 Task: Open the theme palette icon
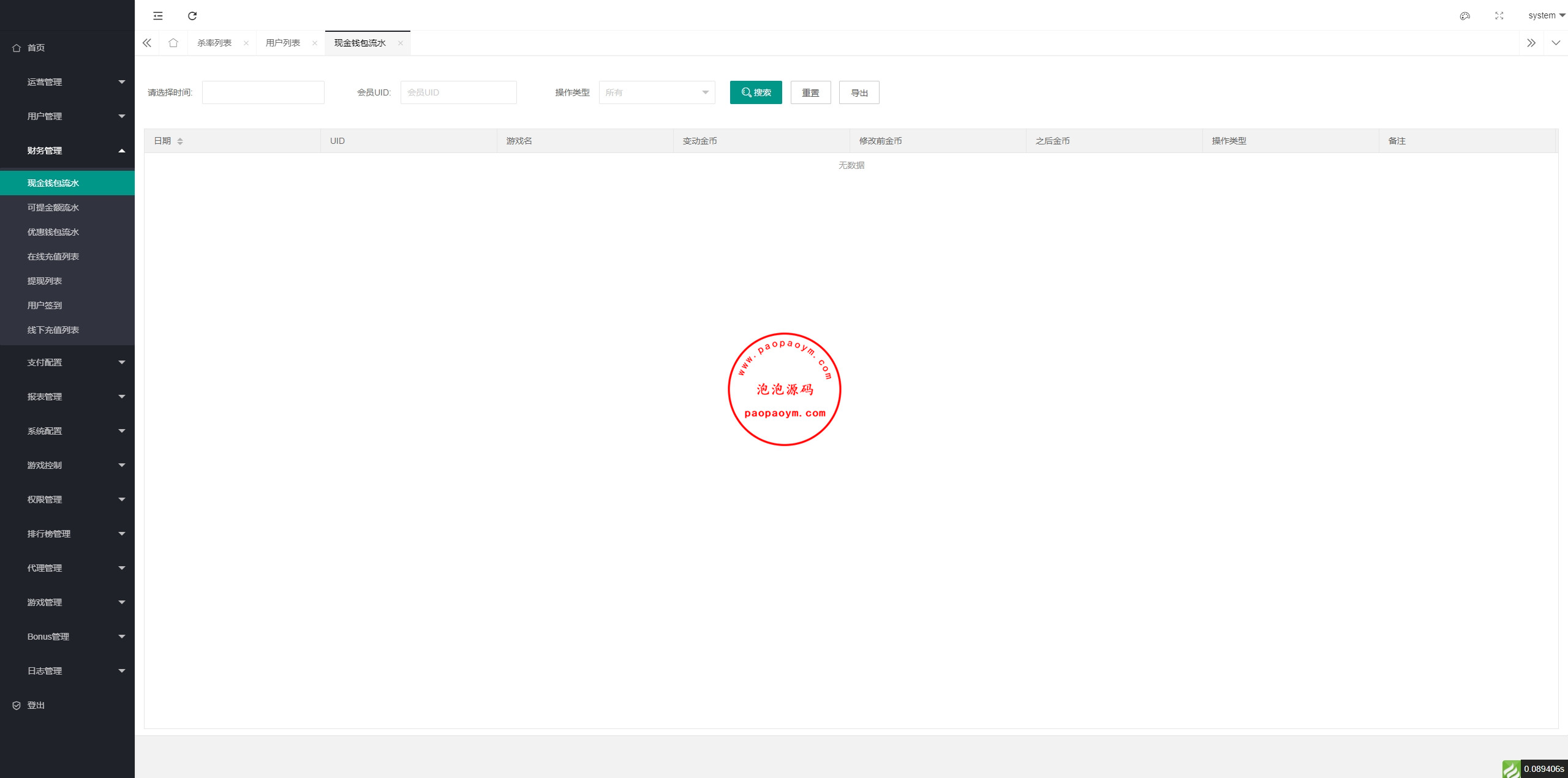point(1464,16)
